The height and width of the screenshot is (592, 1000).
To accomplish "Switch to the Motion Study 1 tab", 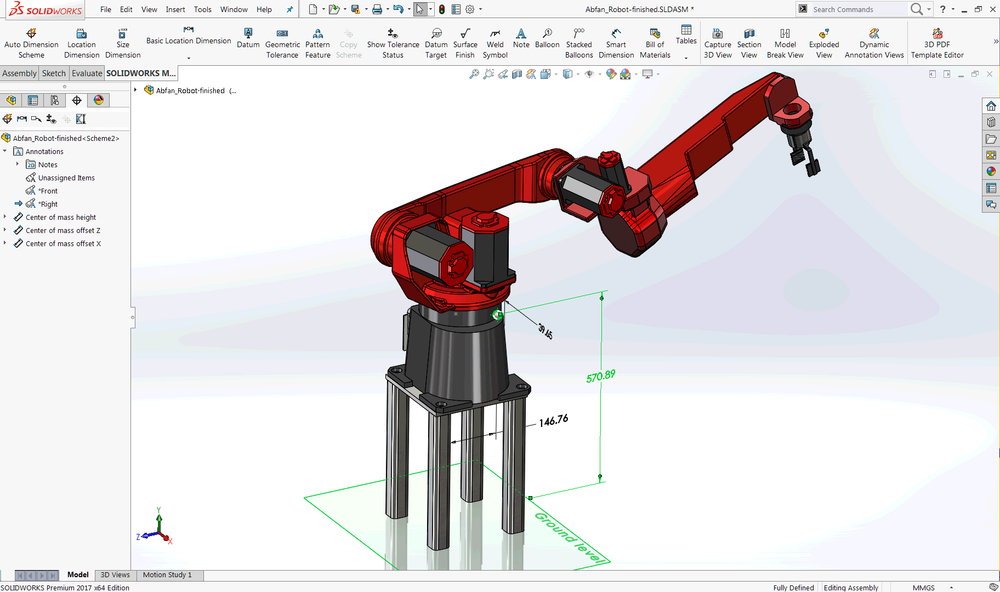I will (x=167, y=575).
